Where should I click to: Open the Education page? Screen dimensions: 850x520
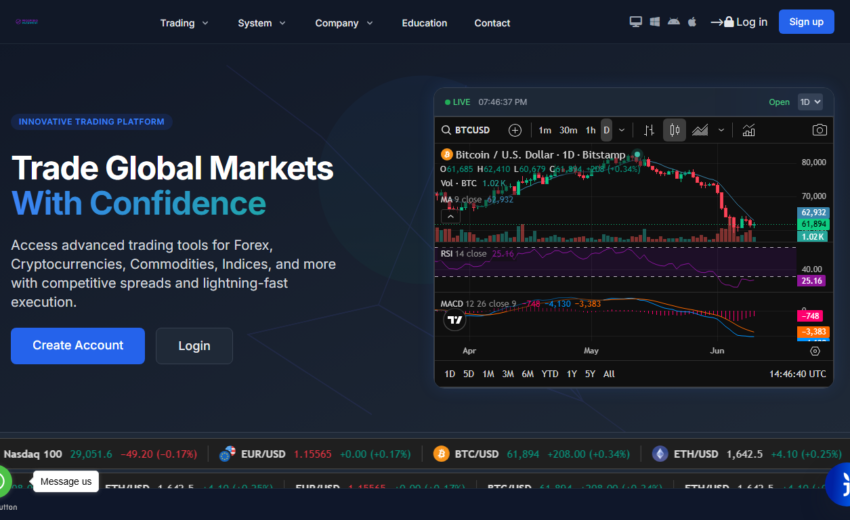[424, 23]
